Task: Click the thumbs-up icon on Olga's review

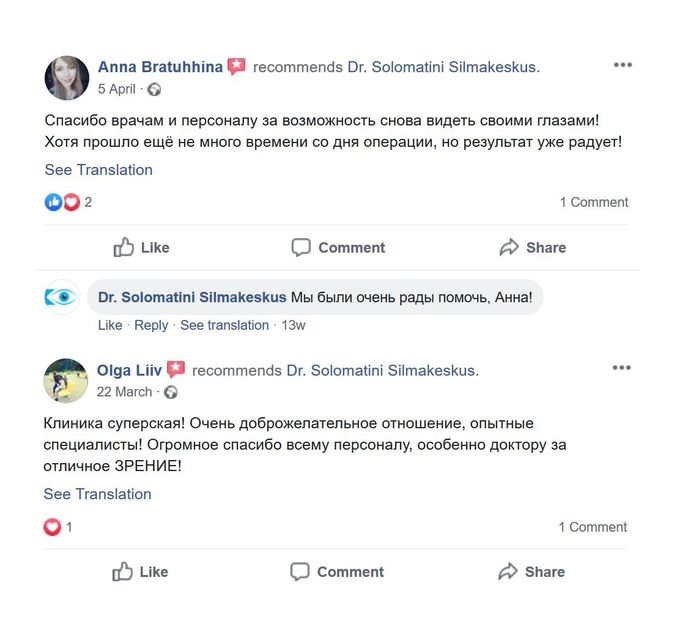Action: coord(122,571)
